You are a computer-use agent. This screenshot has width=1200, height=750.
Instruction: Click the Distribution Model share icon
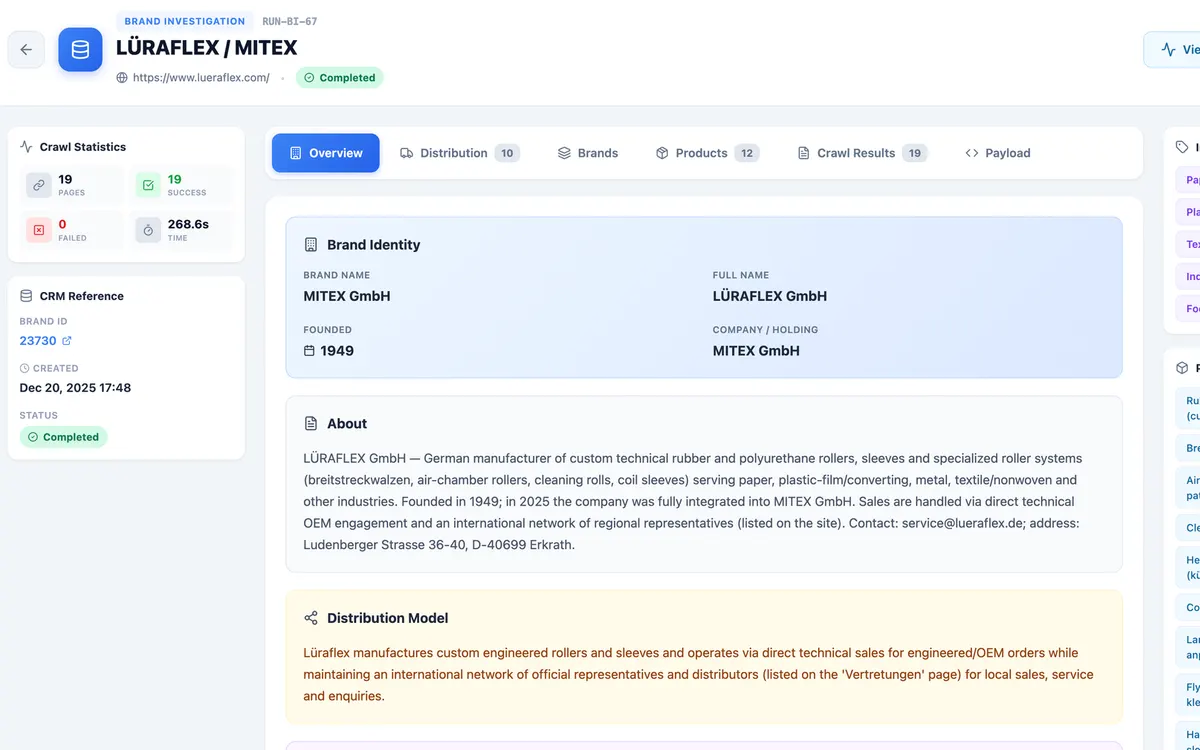click(311, 618)
